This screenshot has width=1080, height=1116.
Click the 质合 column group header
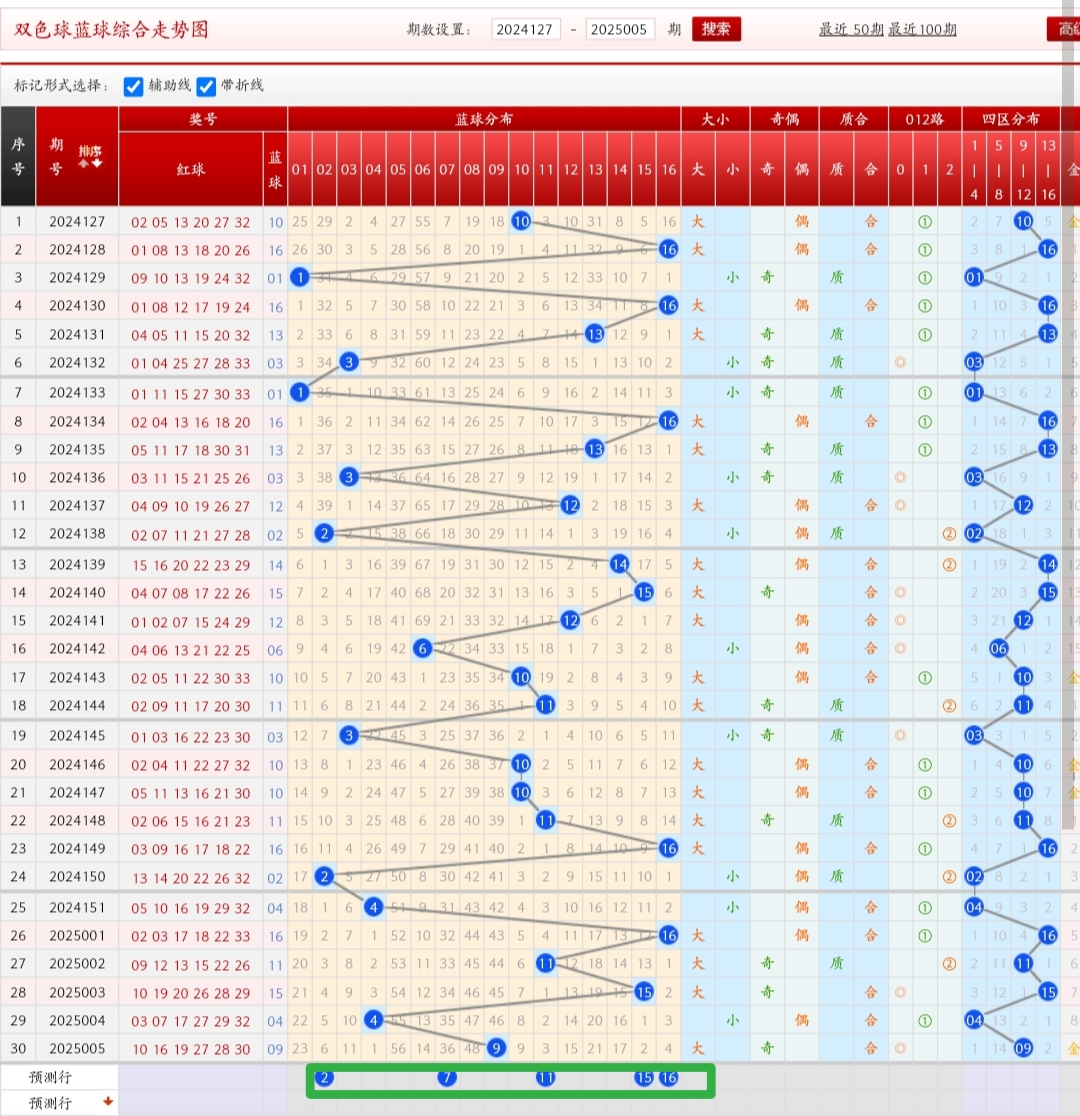coord(854,119)
